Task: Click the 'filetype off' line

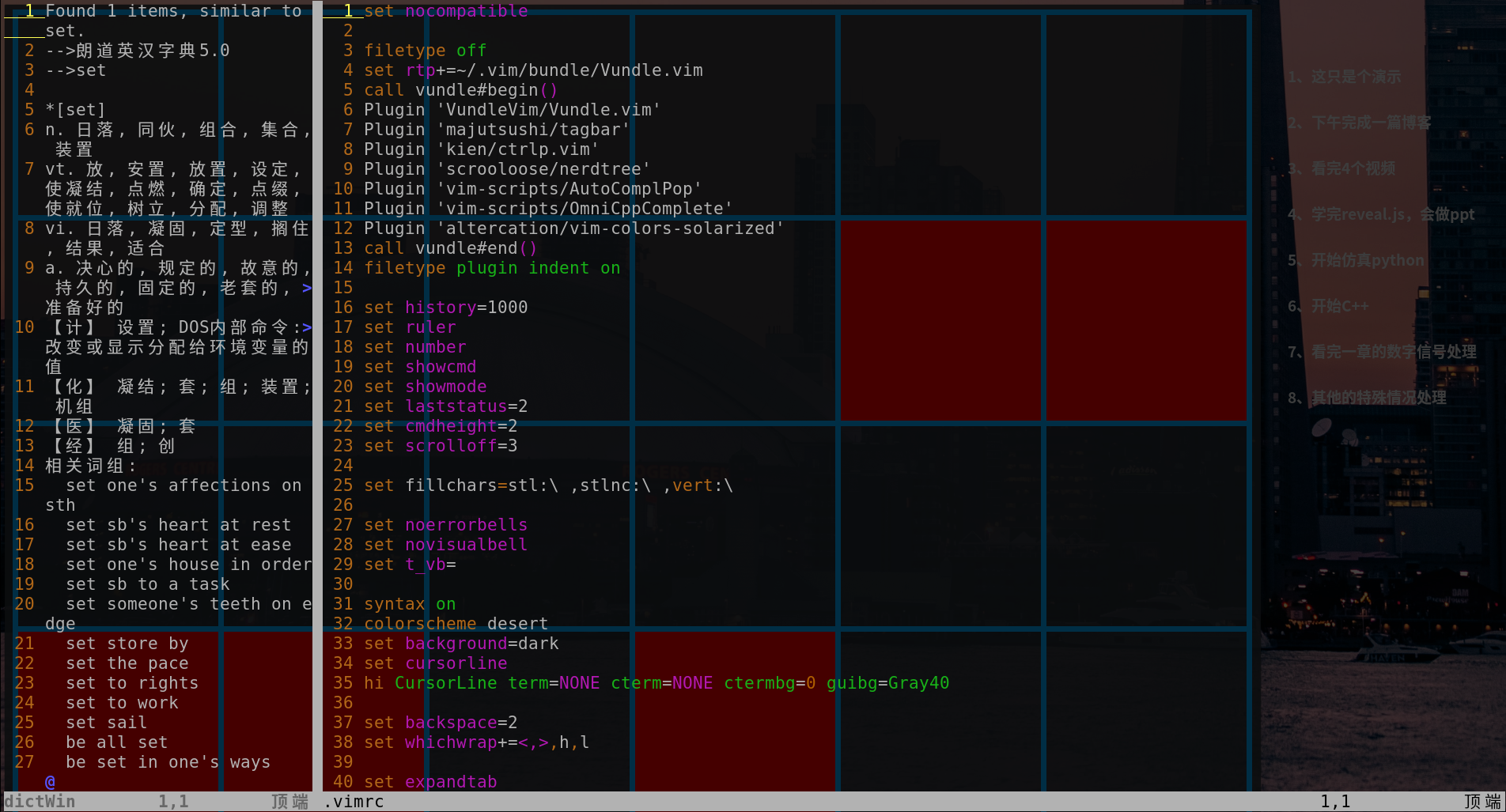Action: pos(426,51)
